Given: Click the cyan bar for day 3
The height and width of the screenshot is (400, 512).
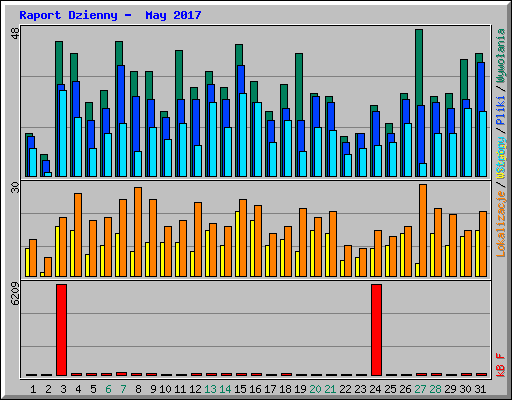Looking at the screenshot, I should (63, 133).
